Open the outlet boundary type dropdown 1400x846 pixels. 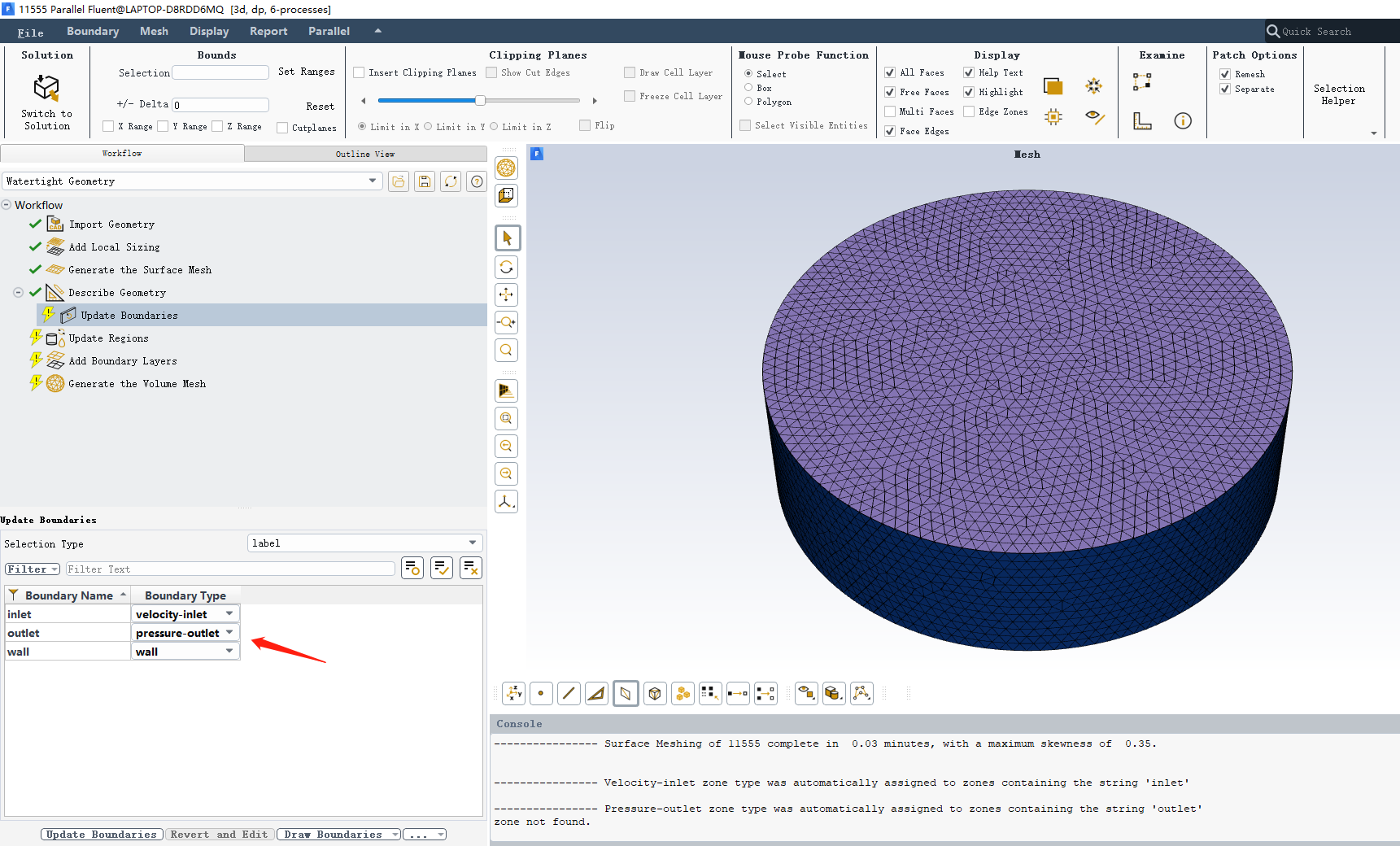[x=229, y=633]
